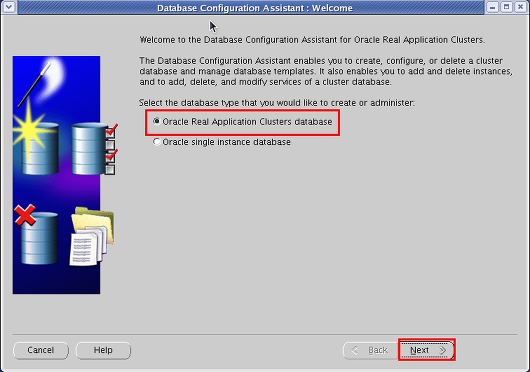Click the Next button
The width and height of the screenshot is (530, 372).
(x=427, y=350)
